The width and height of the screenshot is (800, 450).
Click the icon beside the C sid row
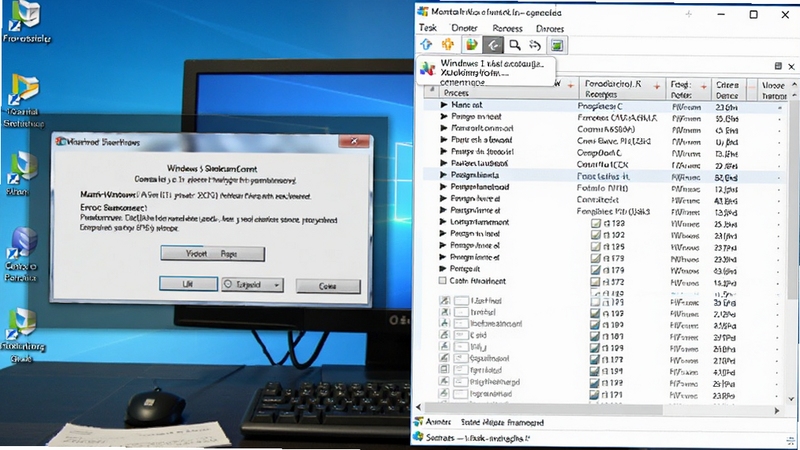tap(444, 335)
